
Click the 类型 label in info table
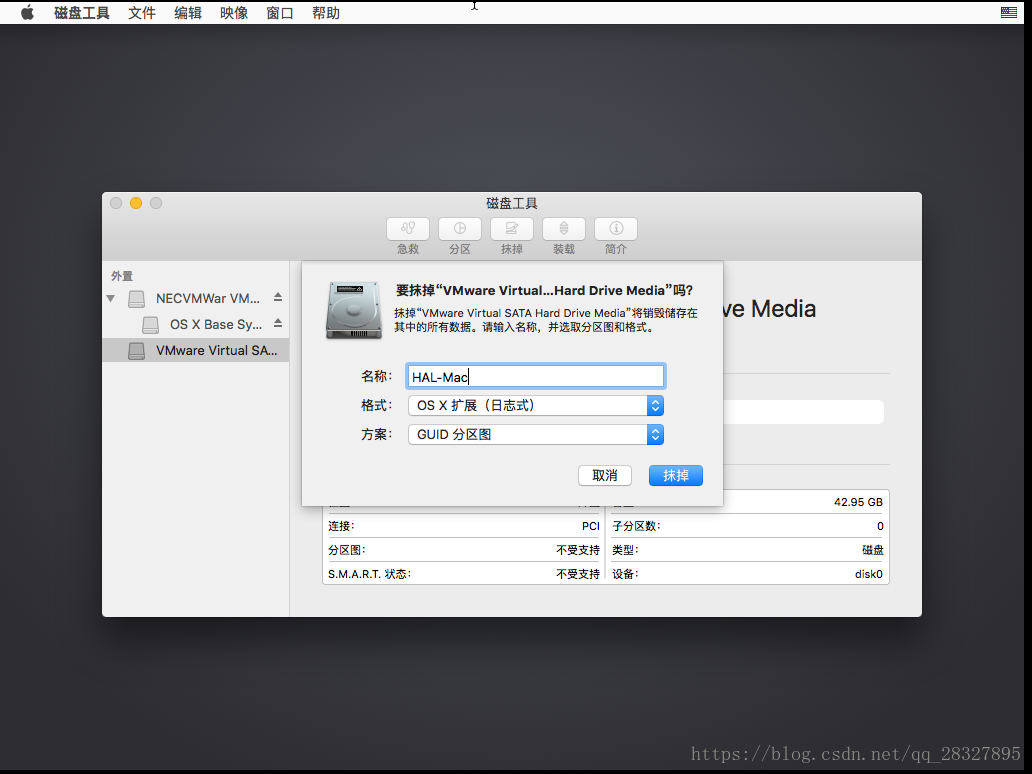click(x=625, y=550)
